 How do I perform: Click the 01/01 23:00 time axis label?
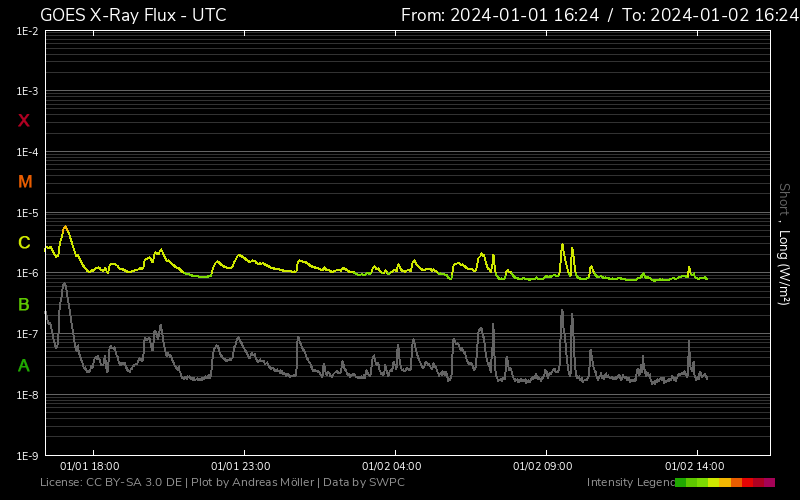[x=241, y=466]
